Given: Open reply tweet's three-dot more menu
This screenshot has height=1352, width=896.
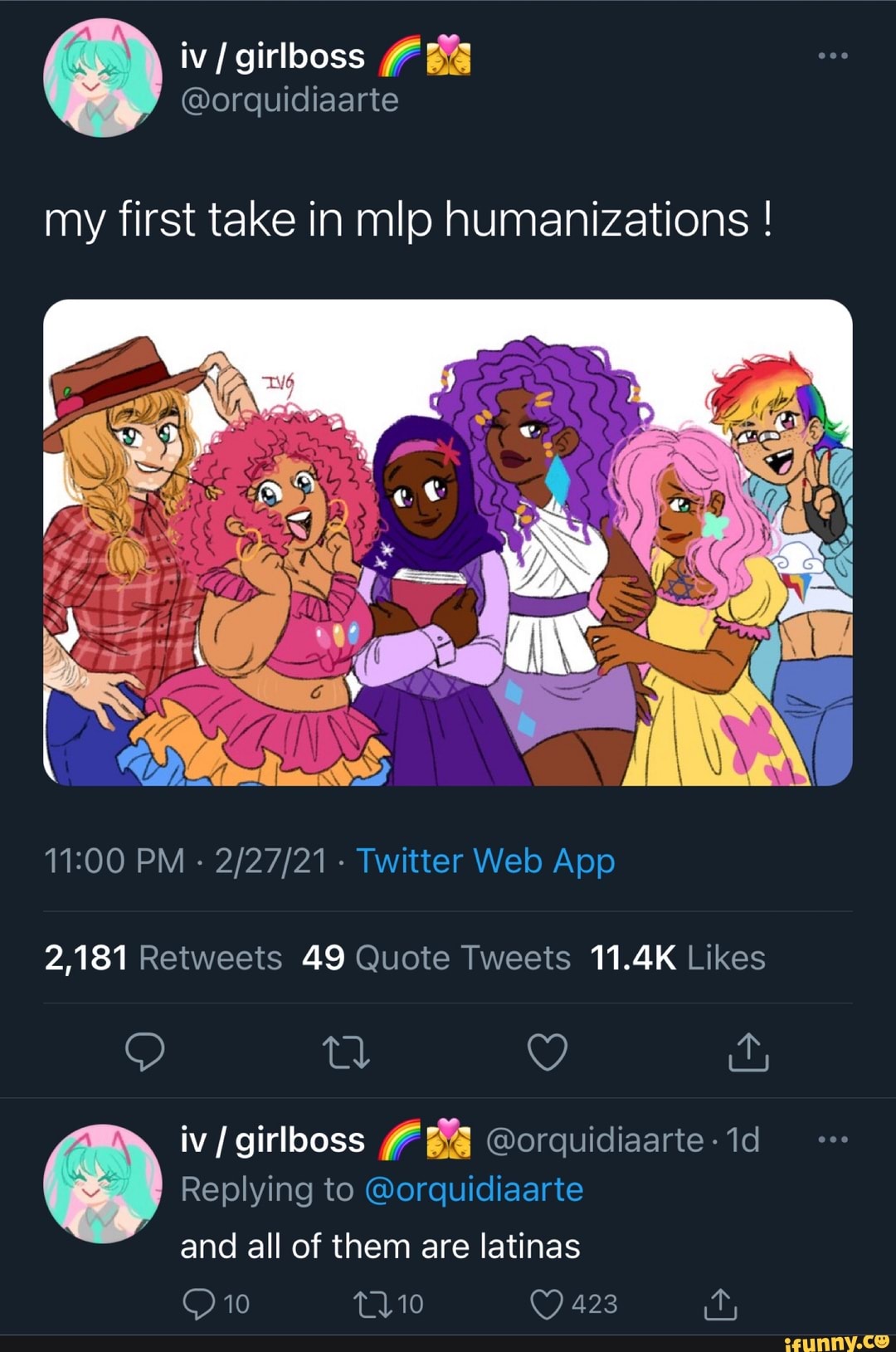Looking at the screenshot, I should click(x=832, y=1140).
